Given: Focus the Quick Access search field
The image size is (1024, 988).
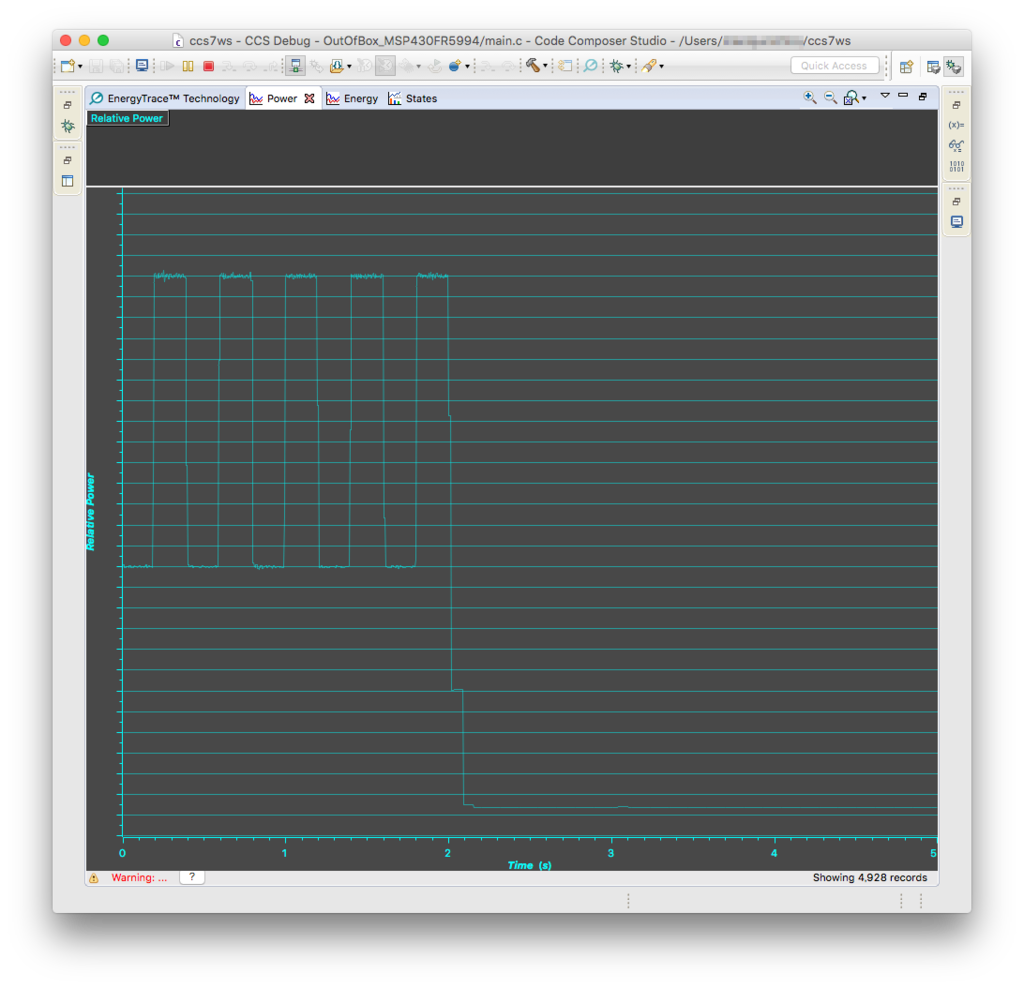Looking at the screenshot, I should [x=834, y=66].
